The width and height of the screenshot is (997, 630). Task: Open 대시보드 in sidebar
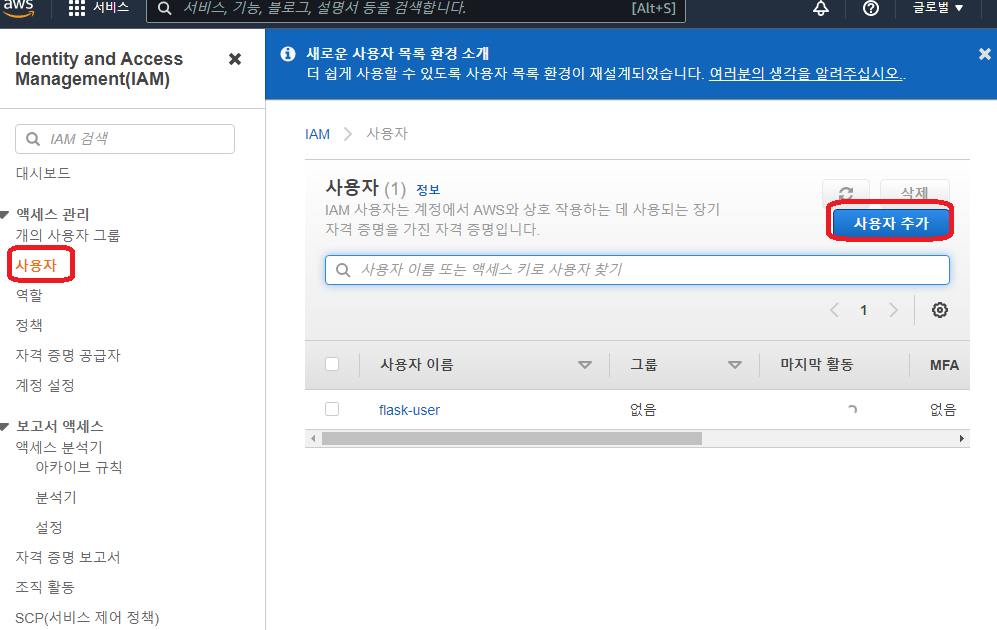(43, 173)
